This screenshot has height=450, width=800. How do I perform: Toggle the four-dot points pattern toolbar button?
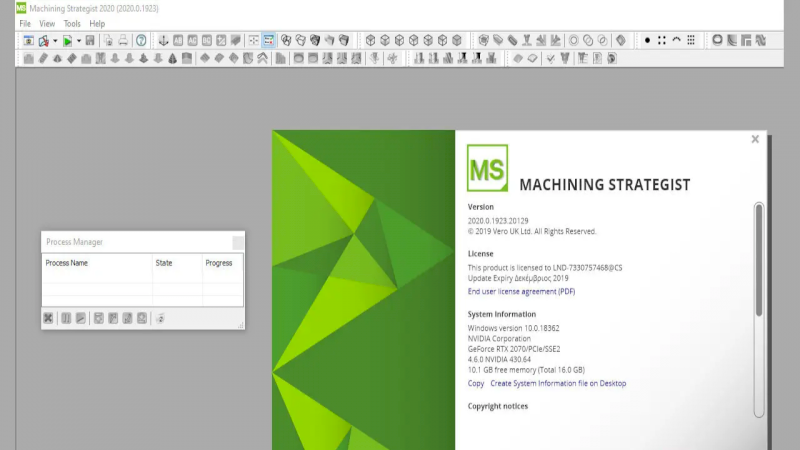click(x=661, y=41)
